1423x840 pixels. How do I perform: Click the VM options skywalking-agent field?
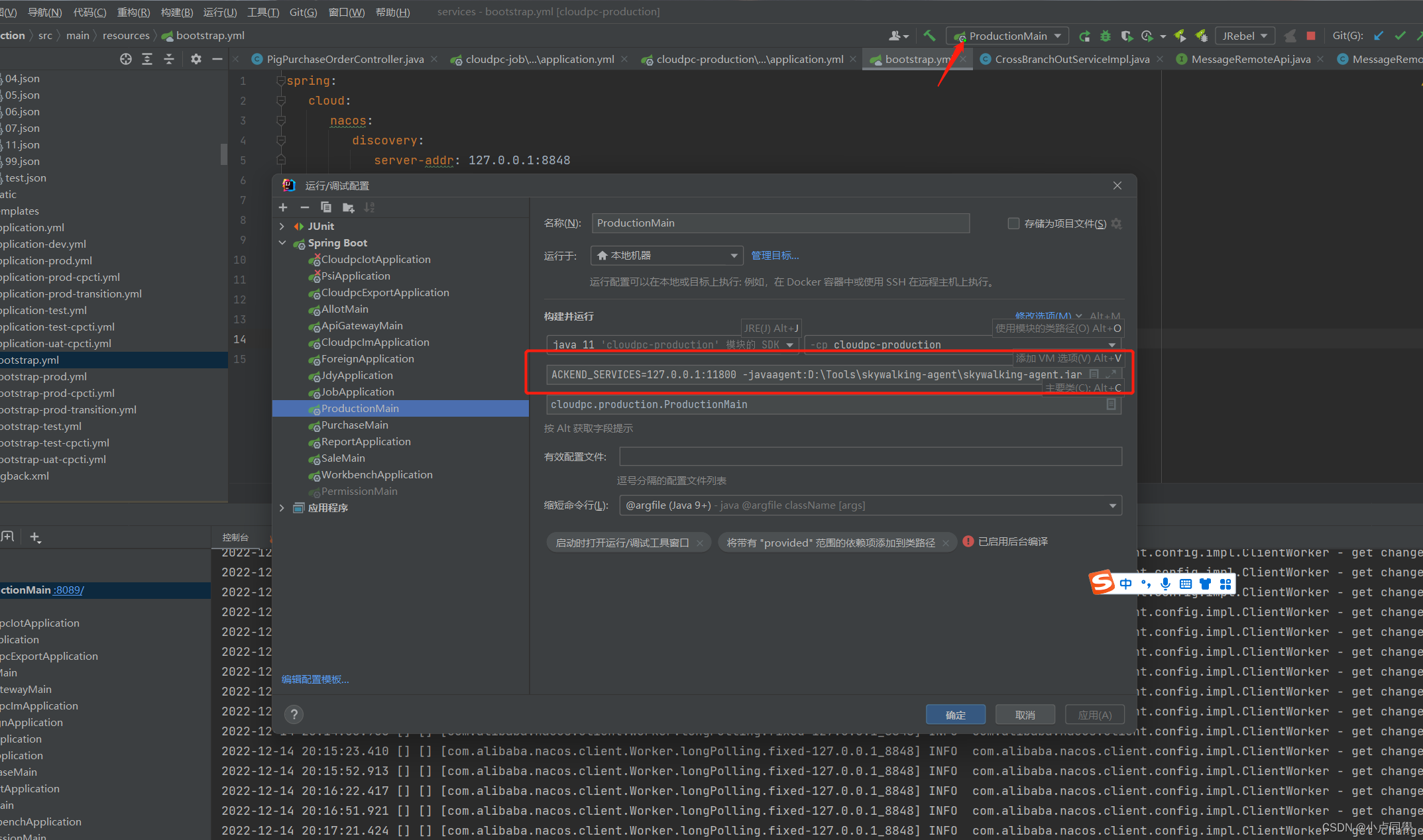(x=817, y=375)
